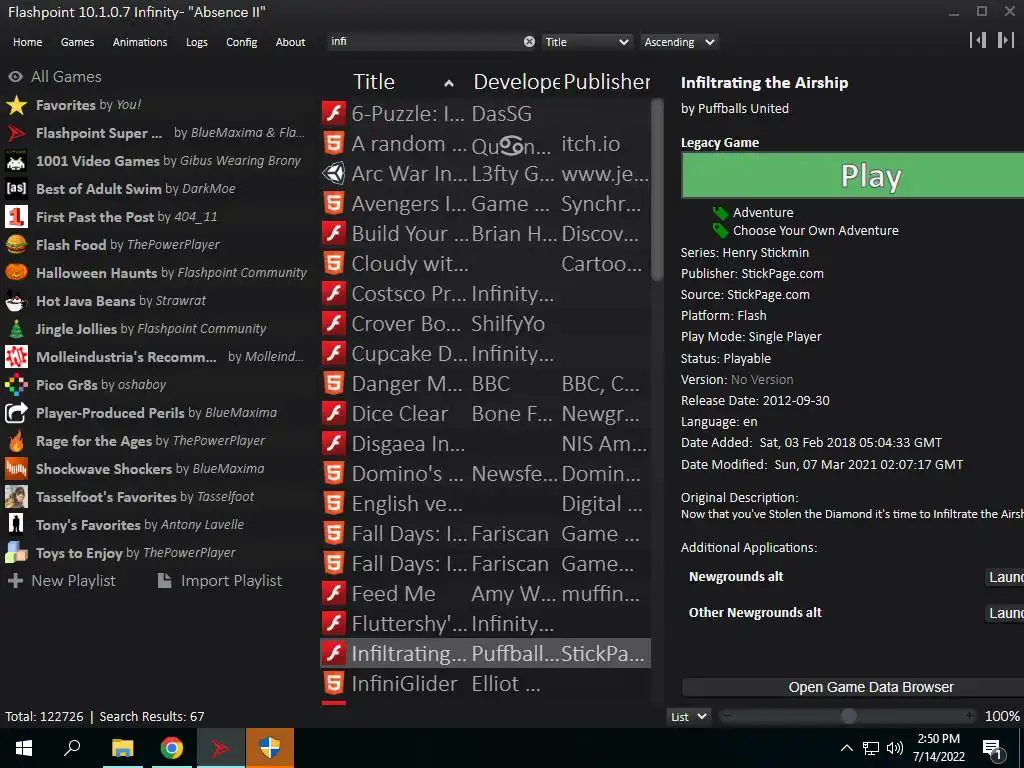Click All Games in the sidebar
Screen dimensions: 1024x768
click(x=55, y=76)
